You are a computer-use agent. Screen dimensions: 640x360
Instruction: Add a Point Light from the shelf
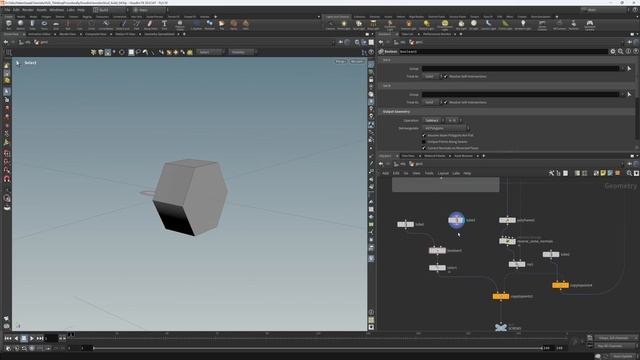344,24
